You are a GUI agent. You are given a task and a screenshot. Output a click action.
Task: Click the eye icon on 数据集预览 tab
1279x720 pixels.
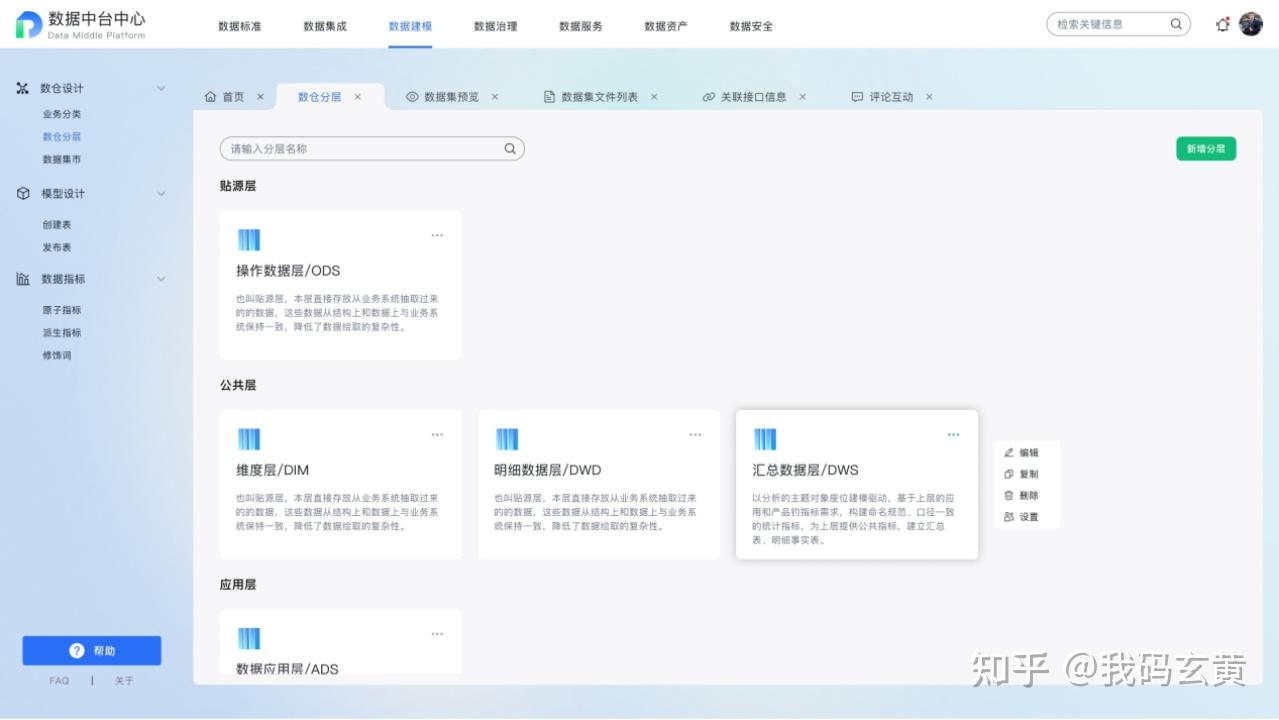point(412,97)
